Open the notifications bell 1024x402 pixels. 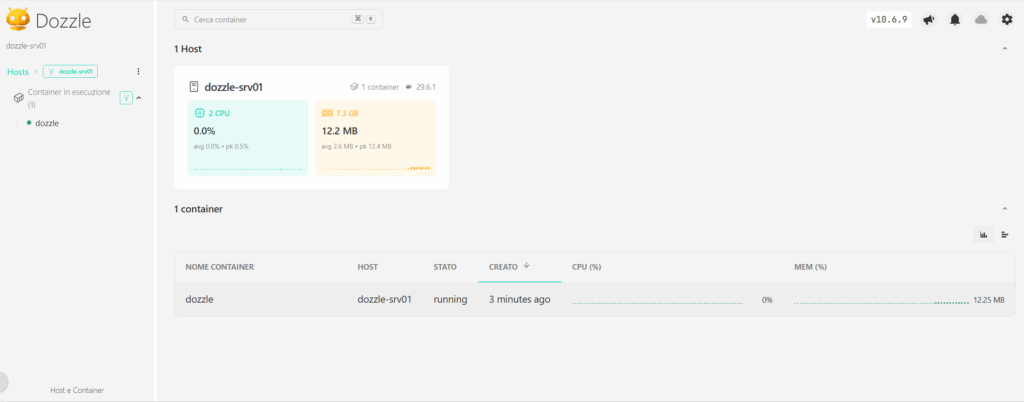(955, 20)
